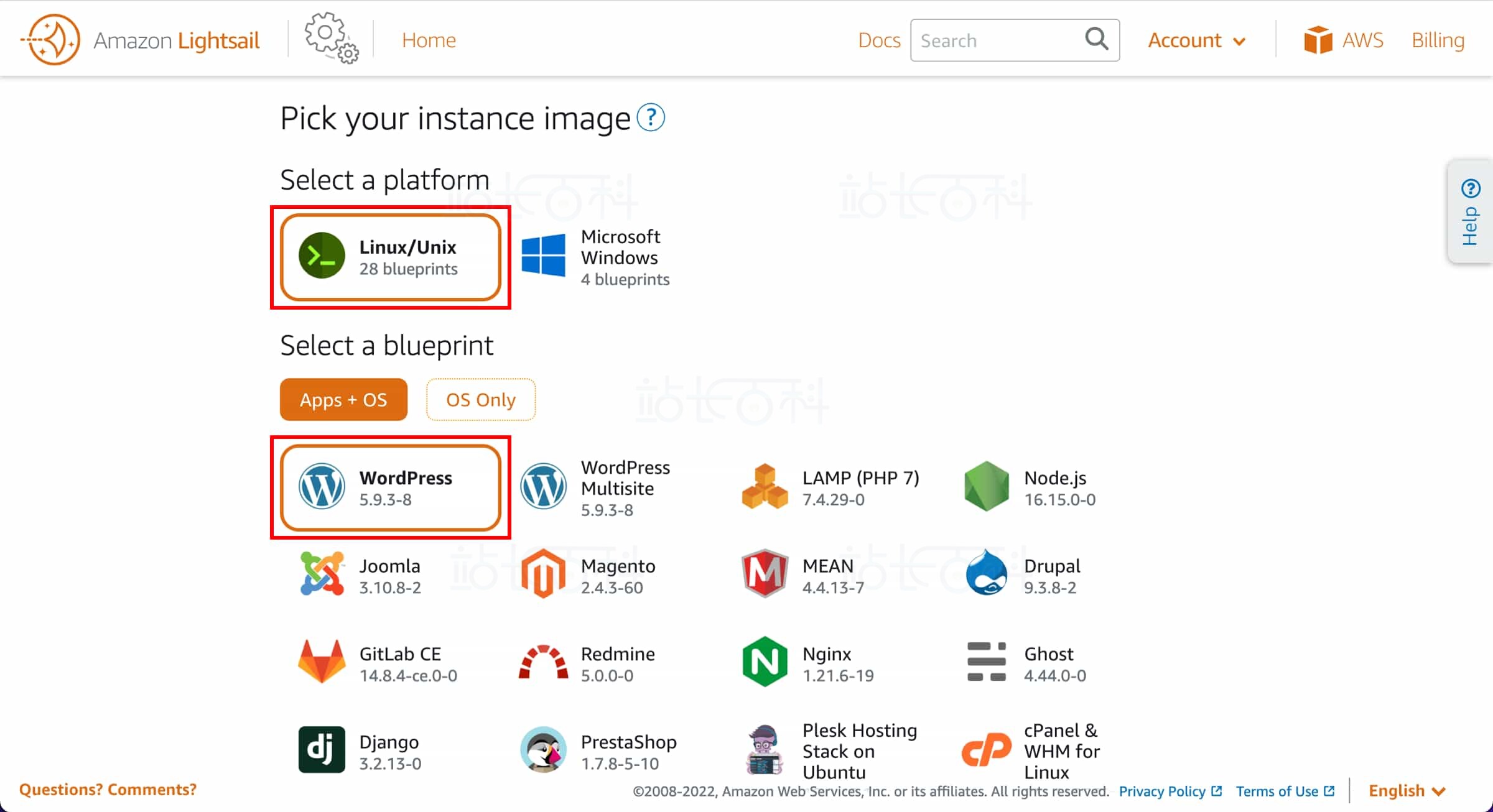Screen dimensions: 1493x812
Task: Open the English language selector
Action: point(1406,791)
